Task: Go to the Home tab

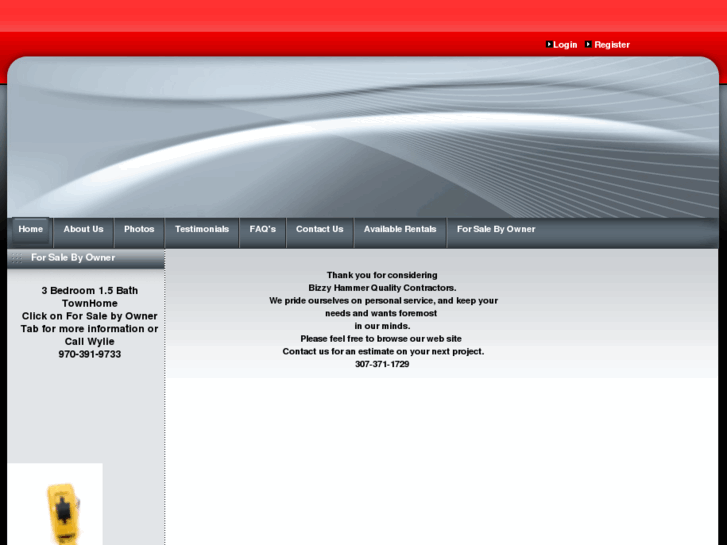Action: pyautogui.click(x=31, y=231)
